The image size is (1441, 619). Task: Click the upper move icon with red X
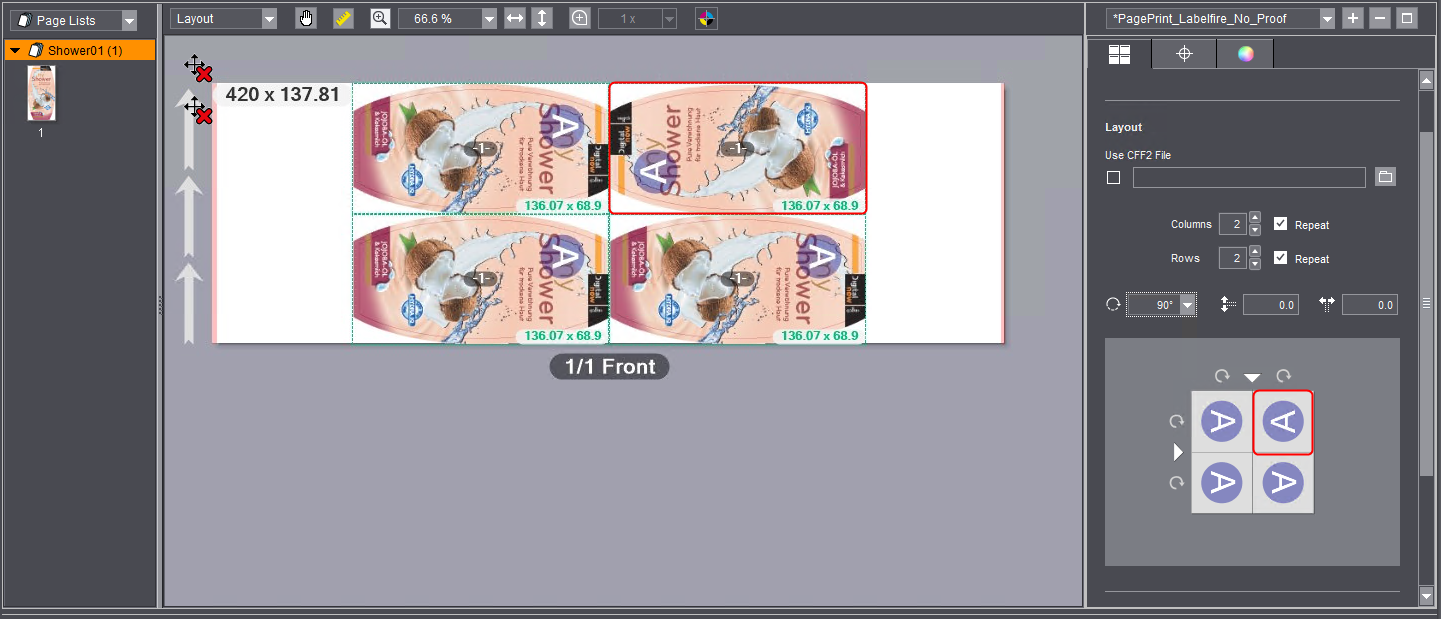pos(198,68)
